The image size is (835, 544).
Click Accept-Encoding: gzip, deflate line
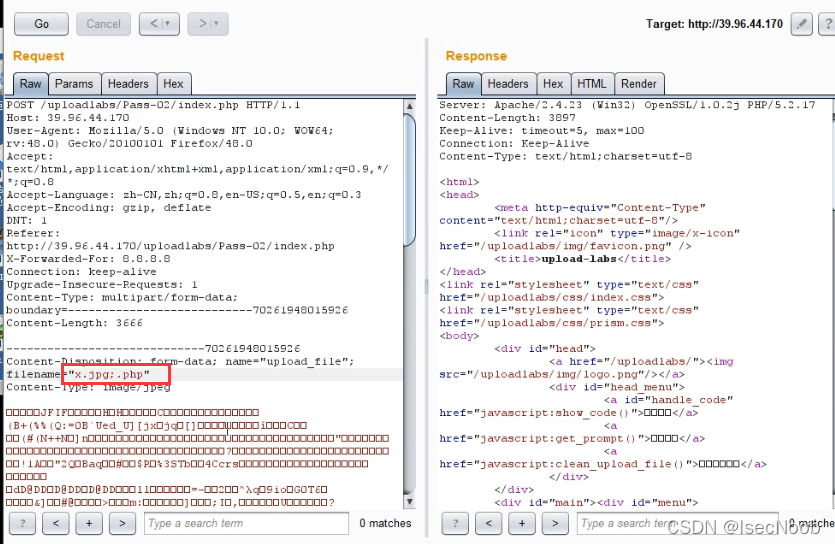tap(109, 208)
